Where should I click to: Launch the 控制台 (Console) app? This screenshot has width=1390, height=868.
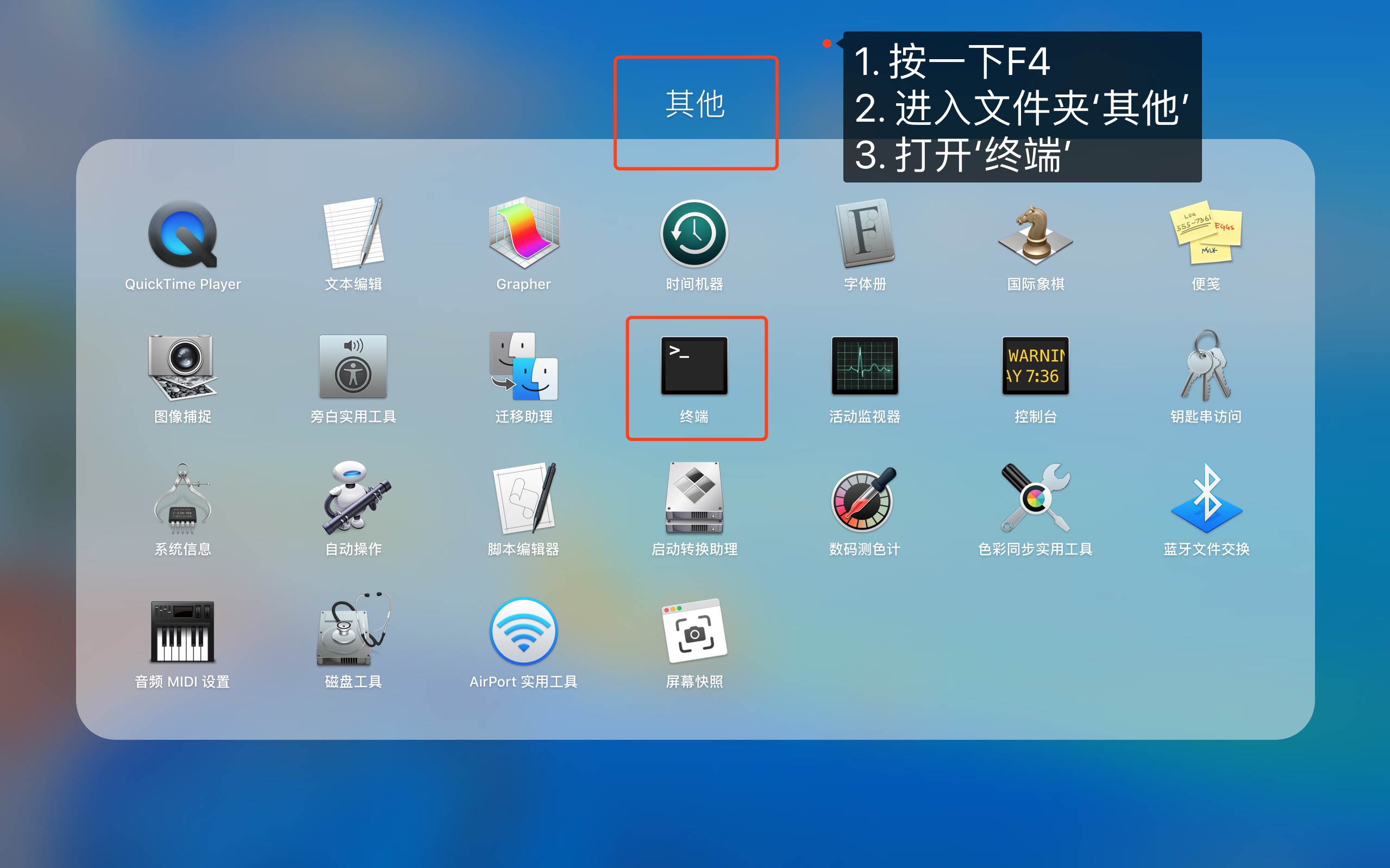click(1034, 367)
